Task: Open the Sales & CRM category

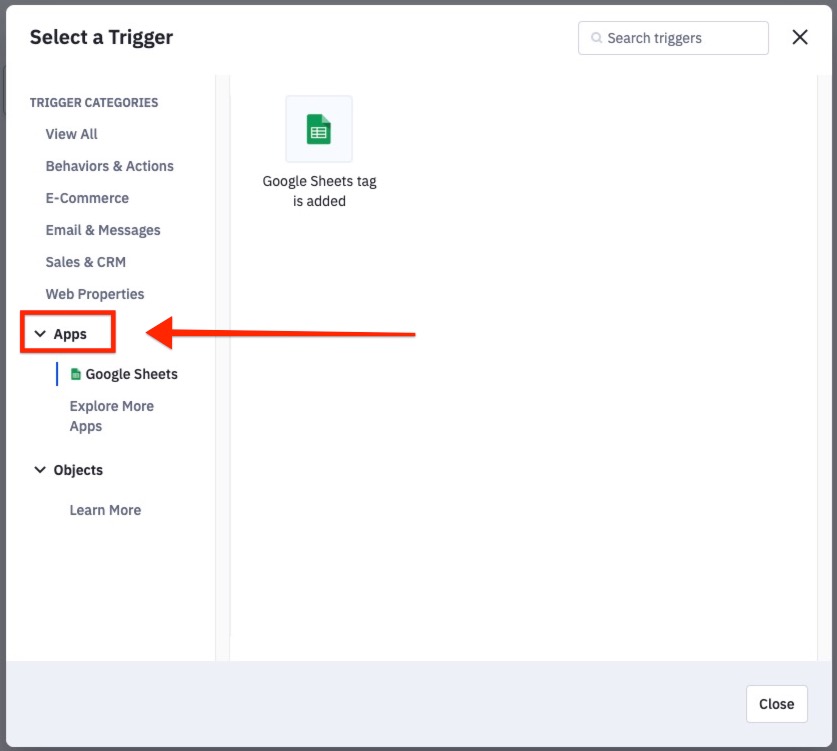Action: click(x=85, y=261)
